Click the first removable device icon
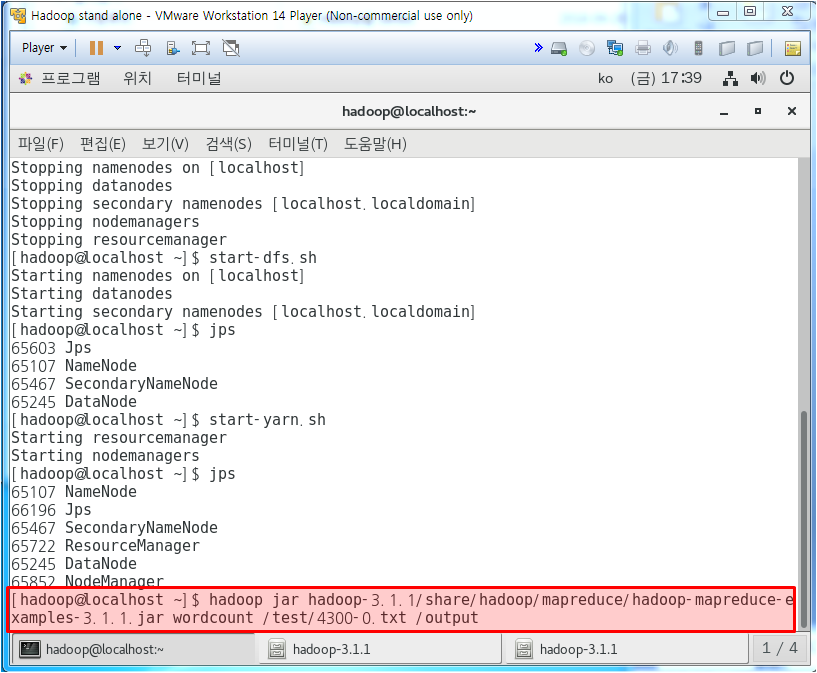The width and height of the screenshot is (817, 673). (726, 48)
